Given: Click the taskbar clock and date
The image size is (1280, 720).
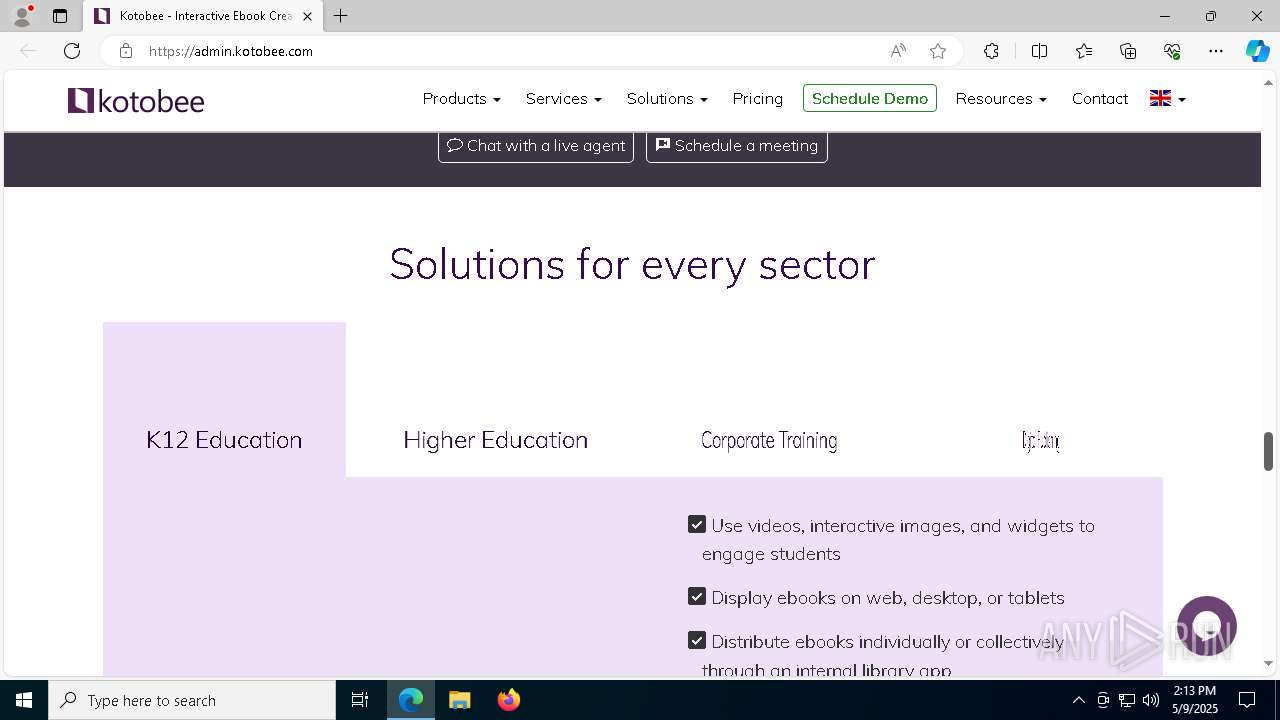Looking at the screenshot, I should click(x=1194, y=700).
